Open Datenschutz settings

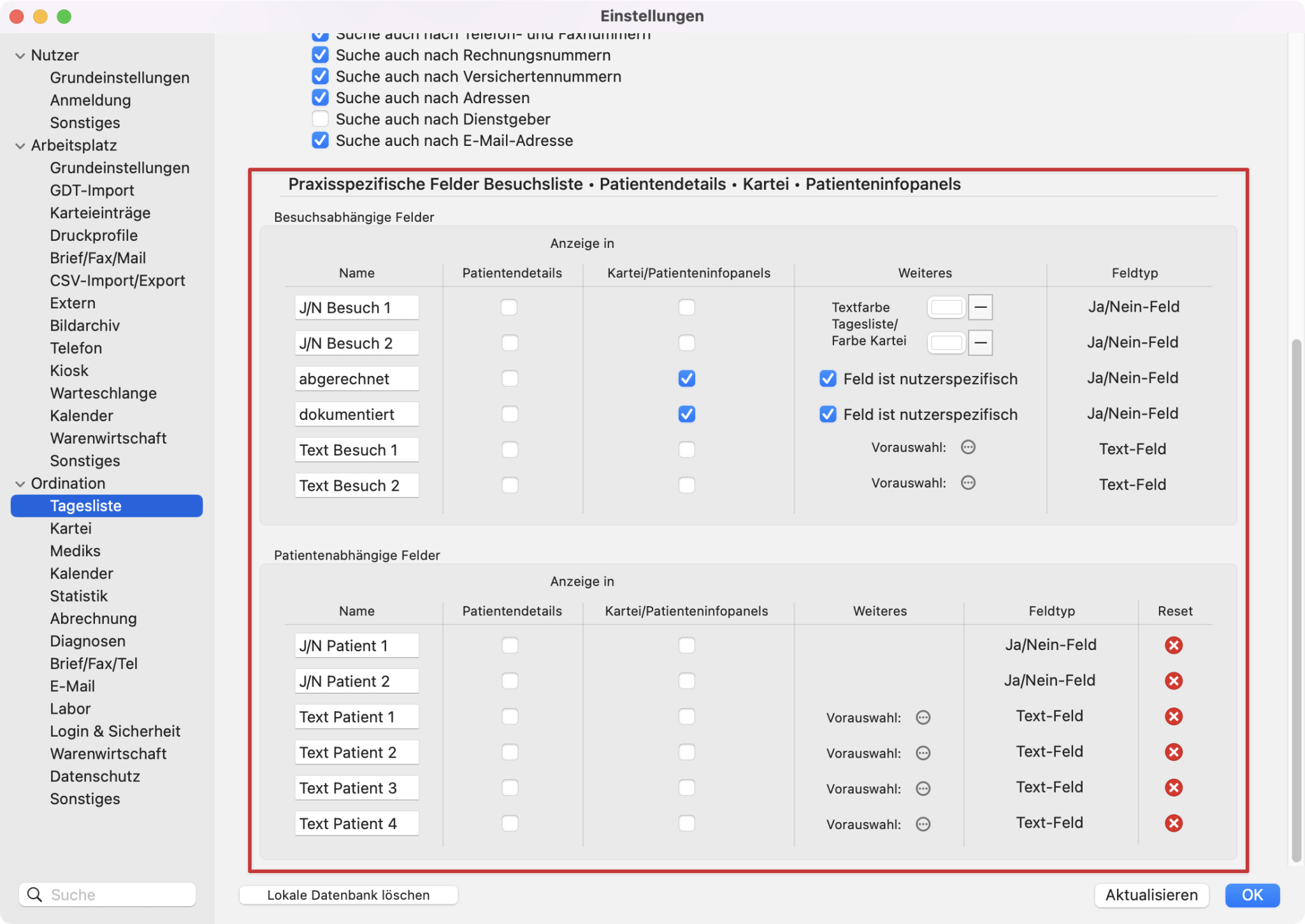tap(95, 776)
